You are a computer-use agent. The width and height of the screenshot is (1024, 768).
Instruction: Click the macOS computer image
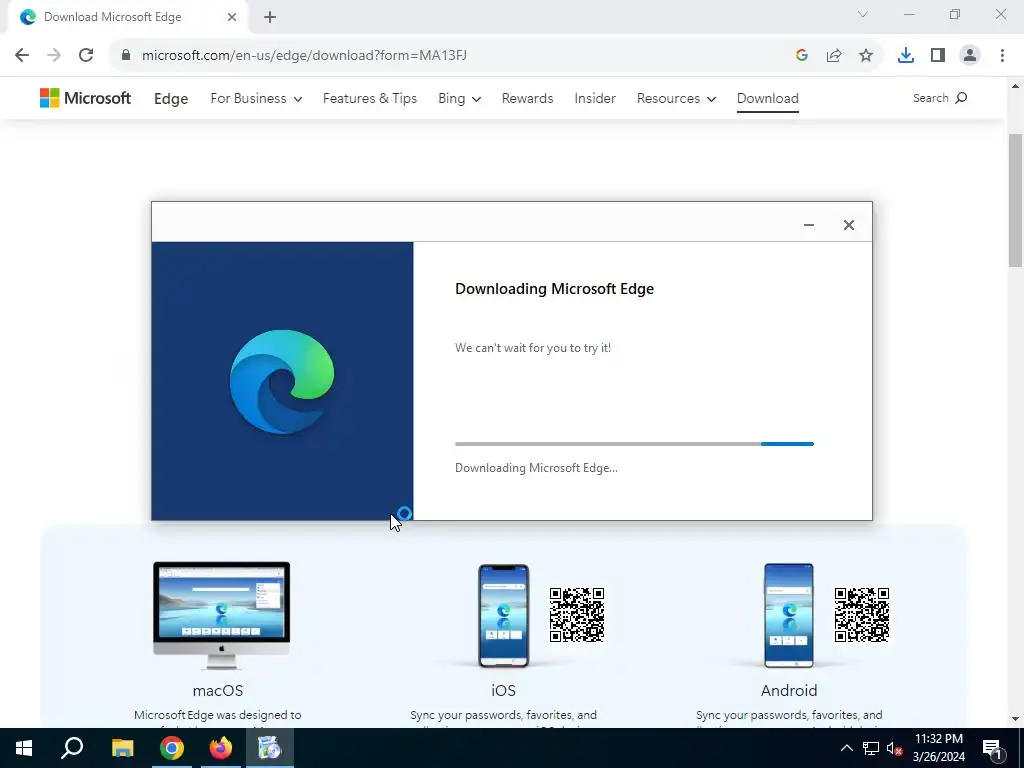pyautogui.click(x=221, y=615)
